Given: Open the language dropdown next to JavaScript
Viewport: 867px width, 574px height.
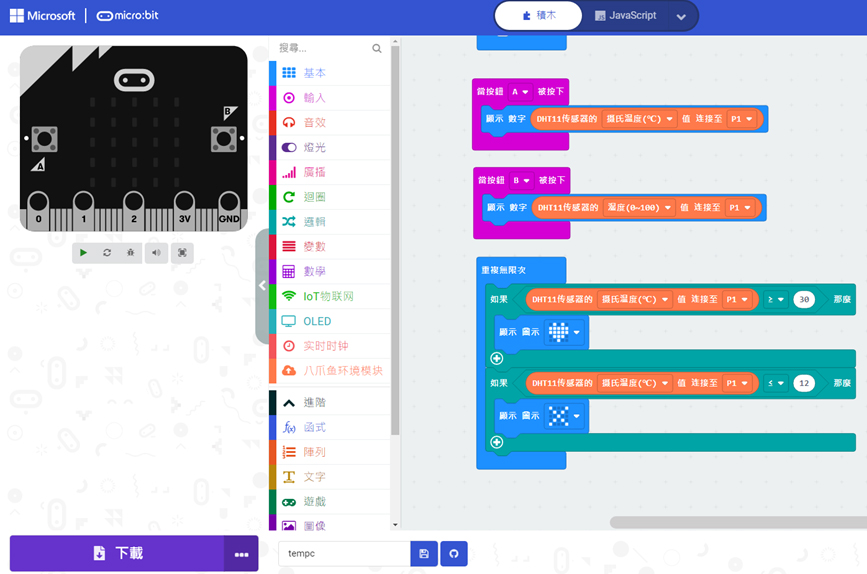Looking at the screenshot, I should click(x=681, y=17).
